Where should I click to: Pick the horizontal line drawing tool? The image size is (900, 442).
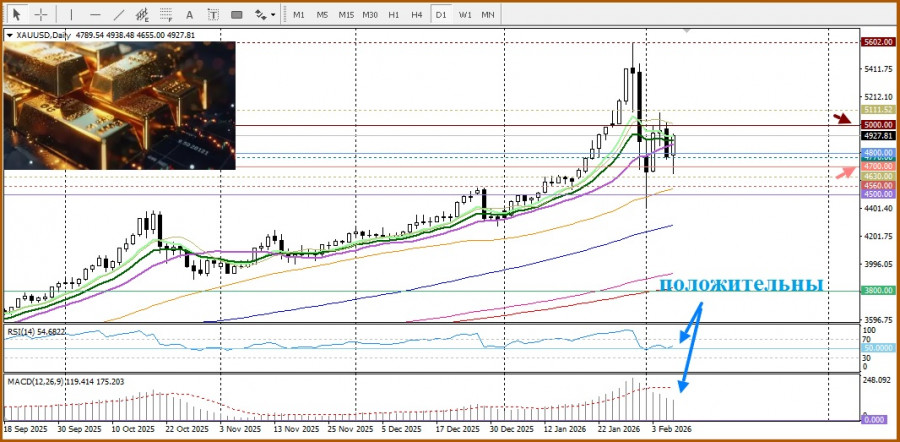(x=95, y=15)
